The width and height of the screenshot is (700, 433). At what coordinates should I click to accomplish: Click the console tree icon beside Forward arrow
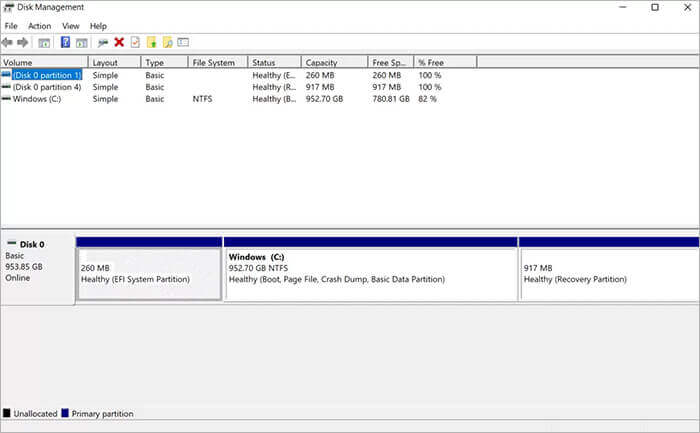44,42
